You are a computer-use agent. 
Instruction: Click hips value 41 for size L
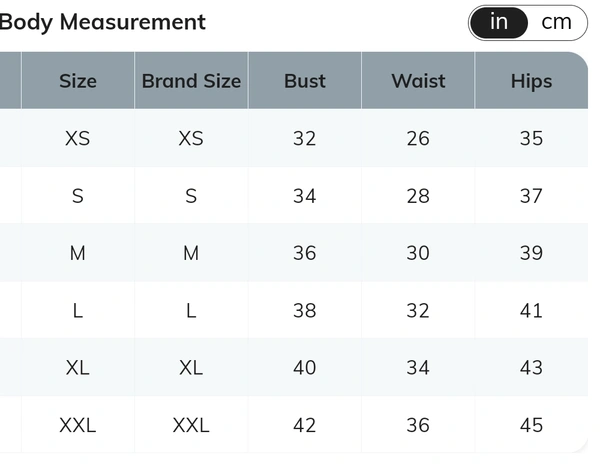pyautogui.click(x=531, y=311)
